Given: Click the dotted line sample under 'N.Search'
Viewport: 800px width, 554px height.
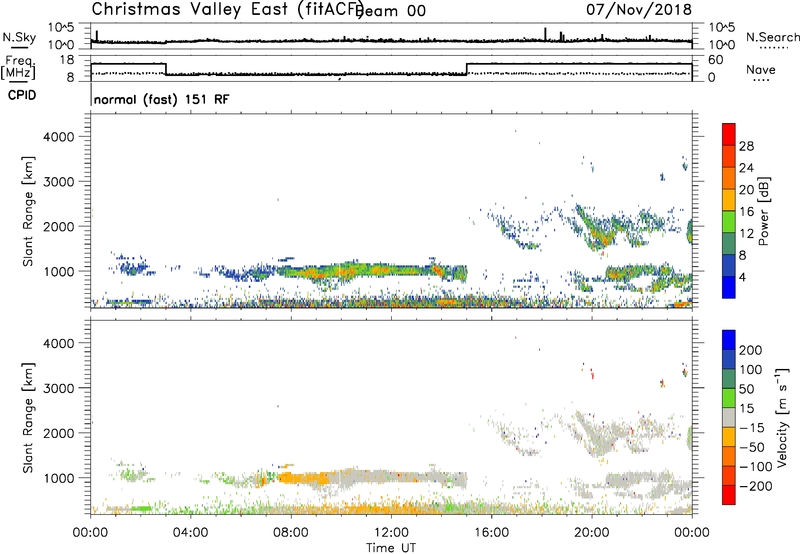Looking at the screenshot, I should coord(774,48).
